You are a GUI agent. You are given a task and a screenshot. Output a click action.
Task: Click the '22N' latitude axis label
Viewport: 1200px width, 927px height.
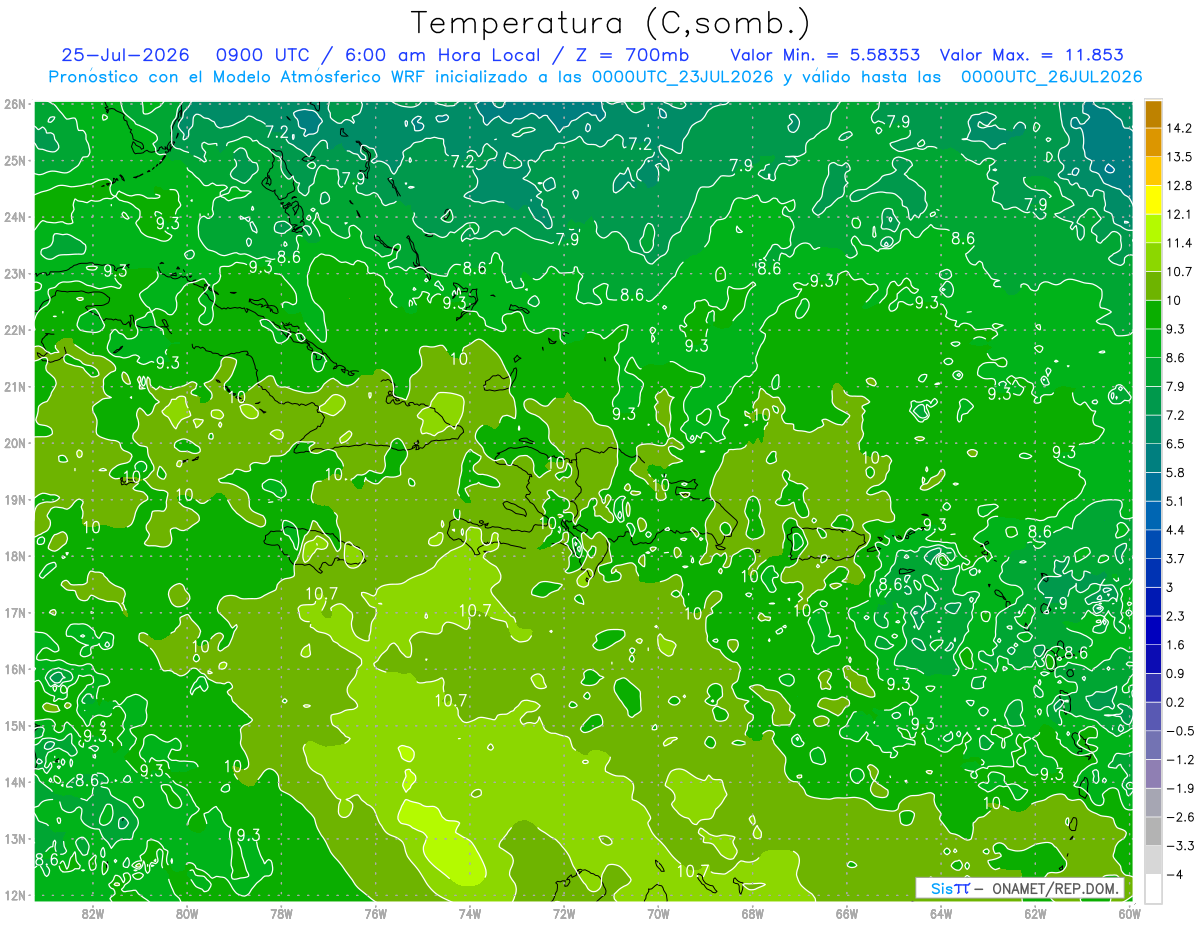[x=15, y=329]
